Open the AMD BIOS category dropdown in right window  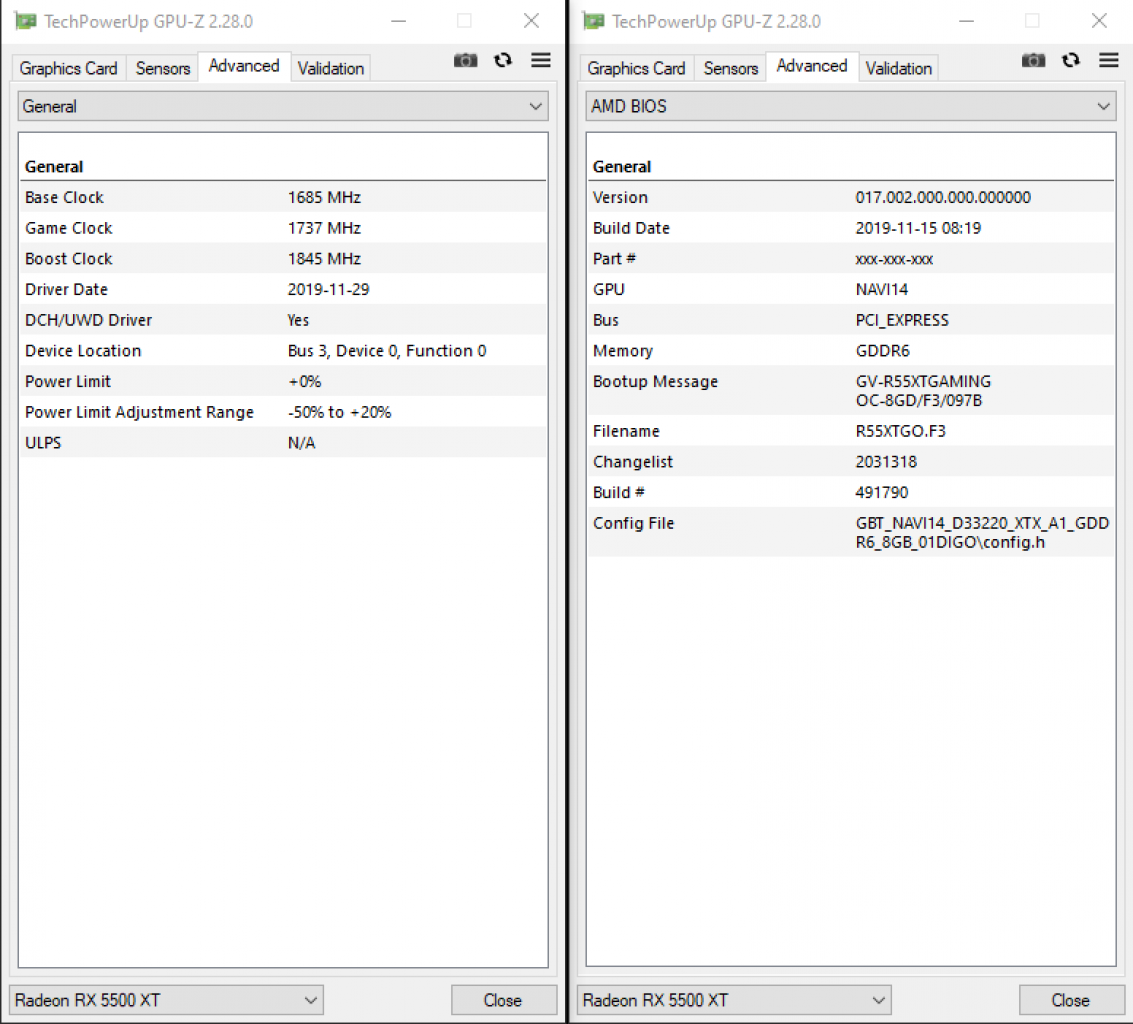pyautogui.click(x=850, y=106)
